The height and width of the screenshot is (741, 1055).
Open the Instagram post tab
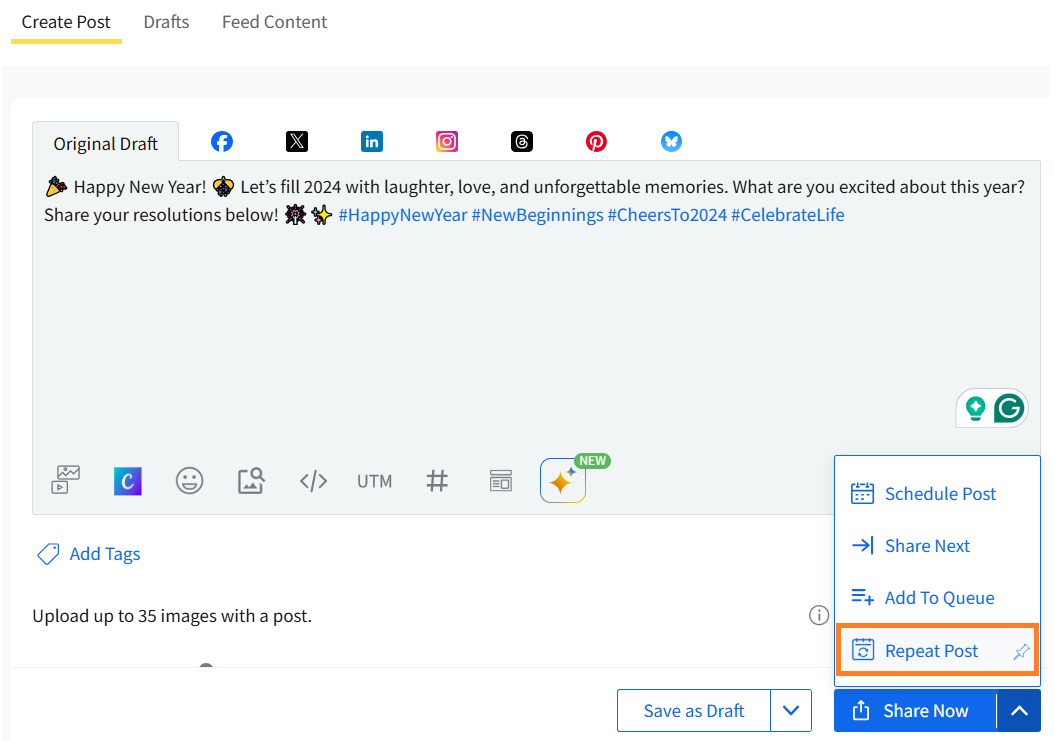pos(447,142)
